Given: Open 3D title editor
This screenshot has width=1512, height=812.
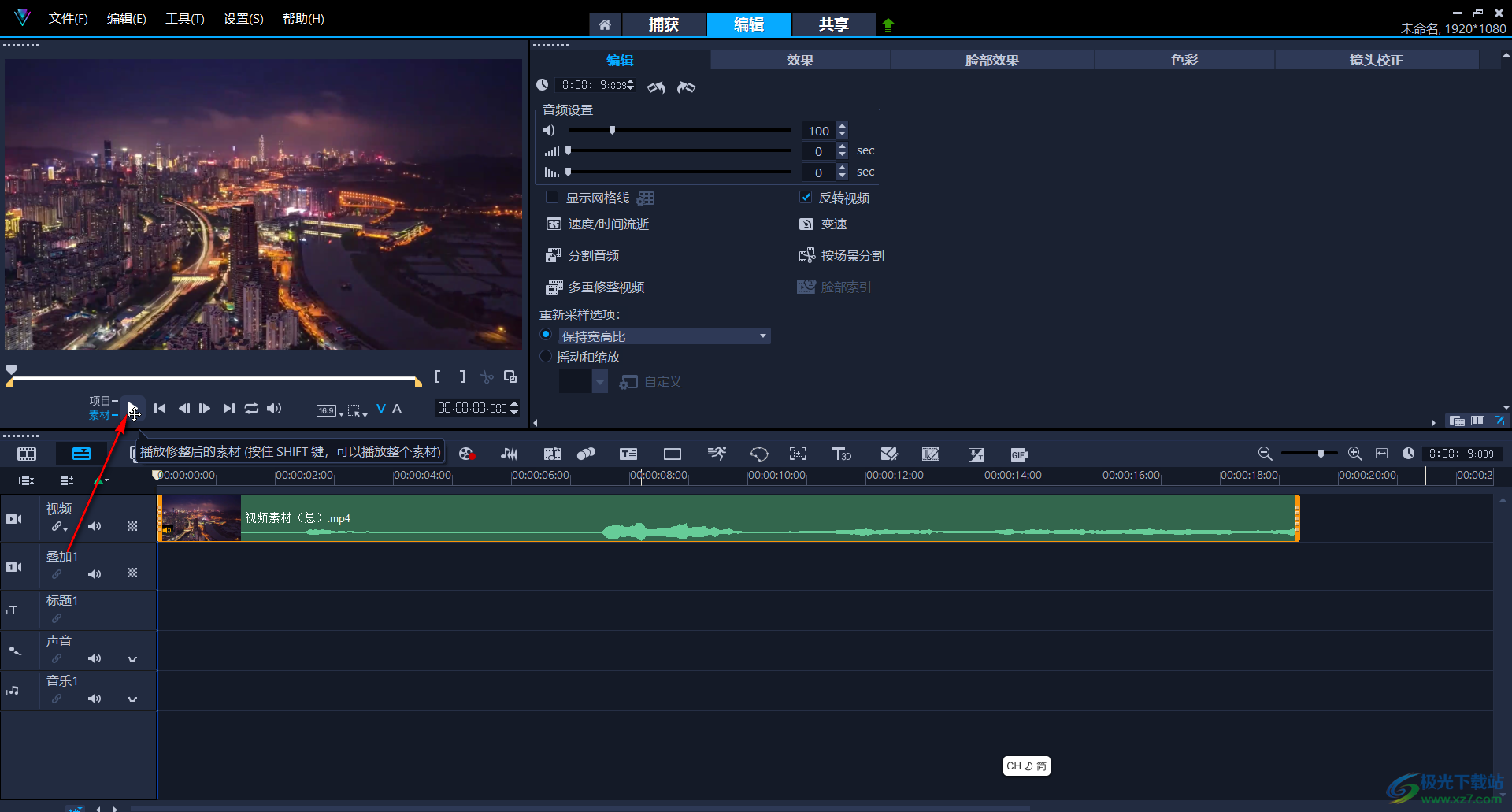Looking at the screenshot, I should coord(841,454).
